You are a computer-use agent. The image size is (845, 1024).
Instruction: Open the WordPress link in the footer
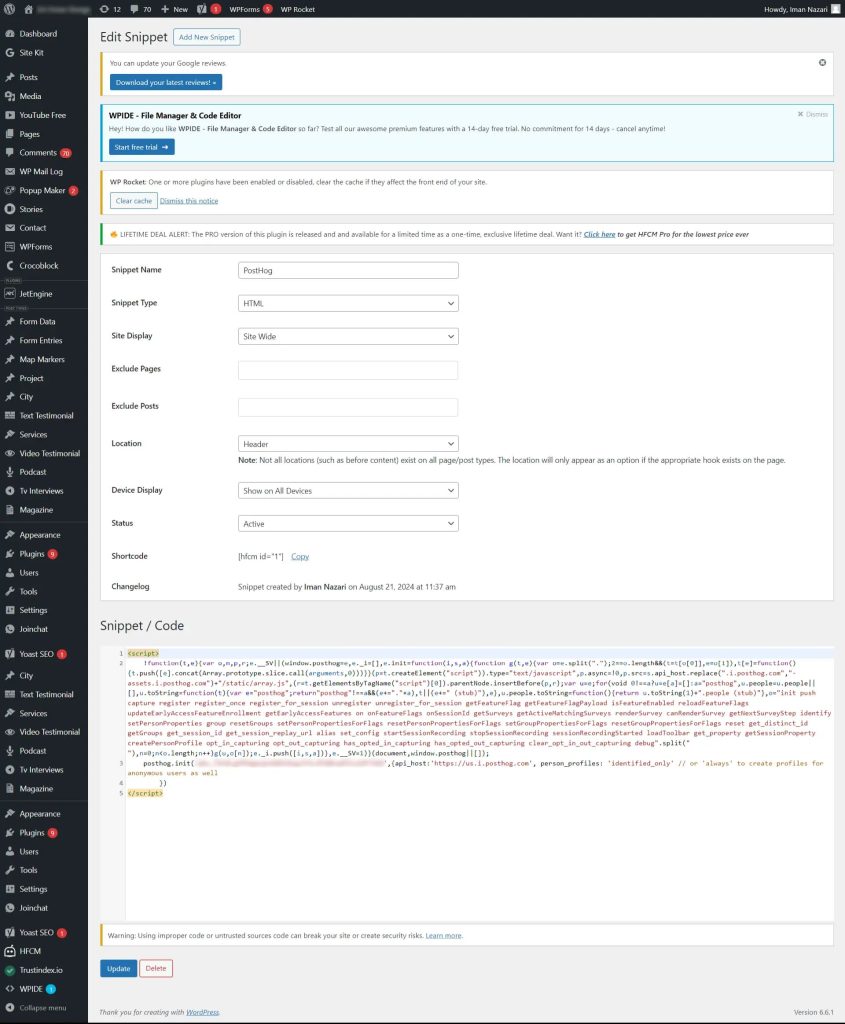202,1012
